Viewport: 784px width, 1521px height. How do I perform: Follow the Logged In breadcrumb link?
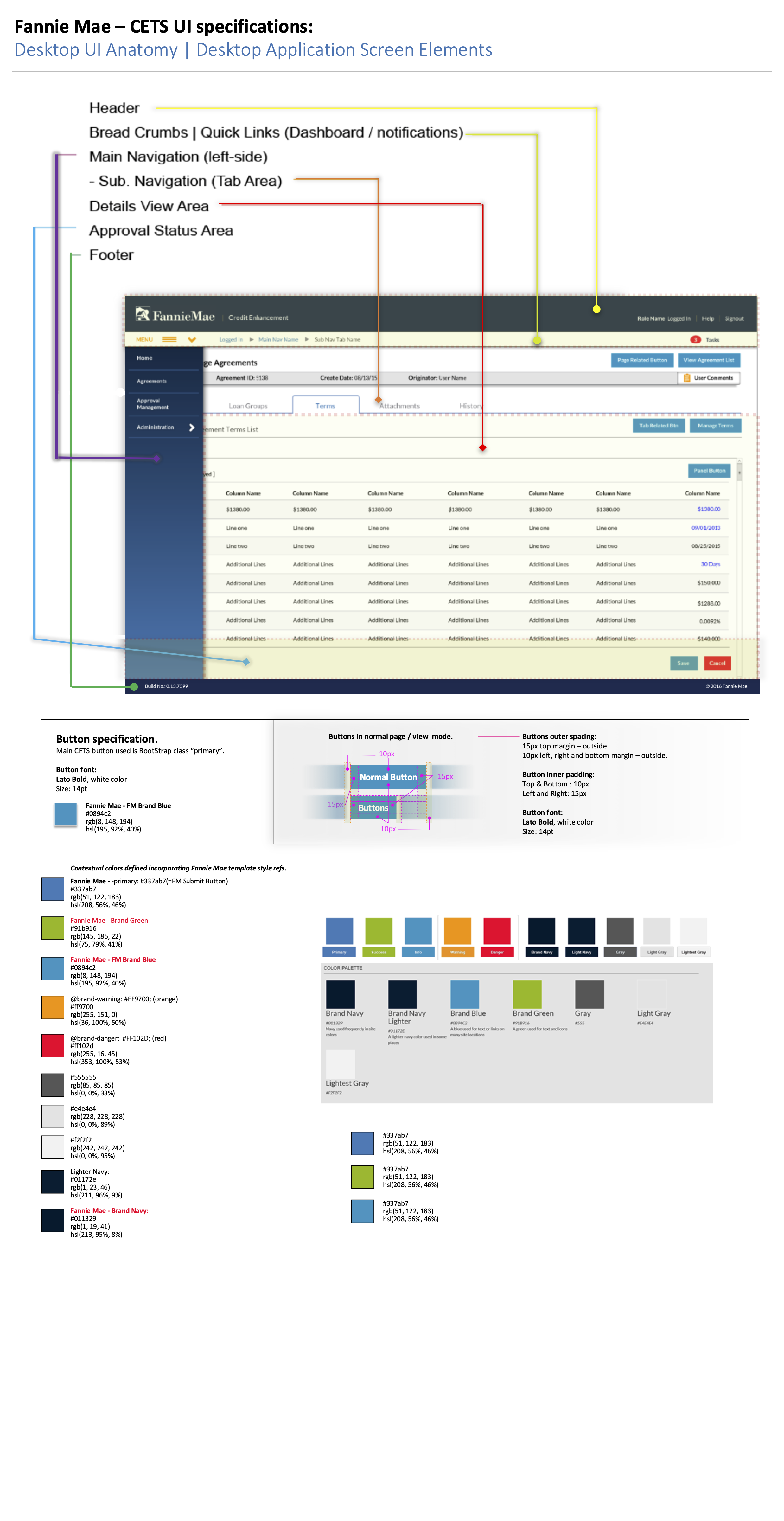[231, 339]
